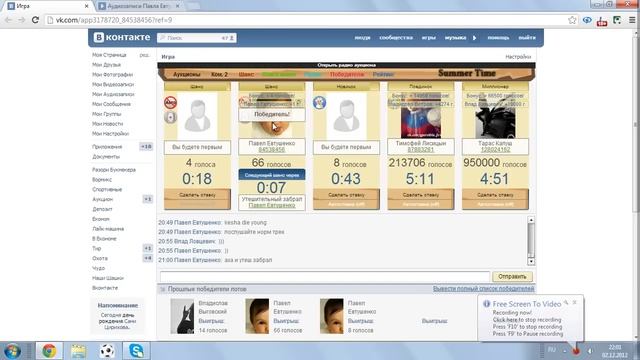
Task: Bookmark this page with the star icon
Action: (572, 20)
